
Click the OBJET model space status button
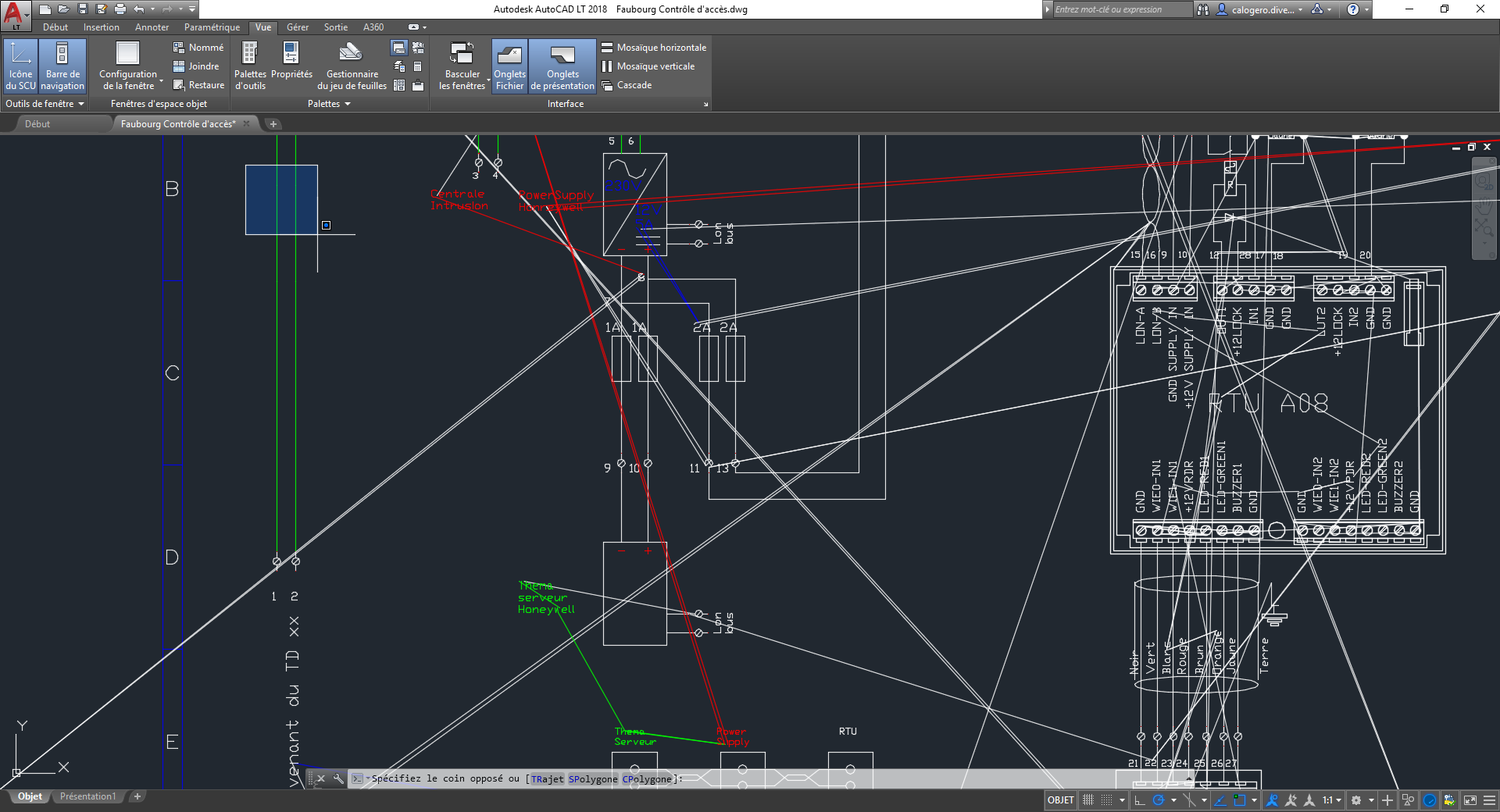pos(1061,800)
